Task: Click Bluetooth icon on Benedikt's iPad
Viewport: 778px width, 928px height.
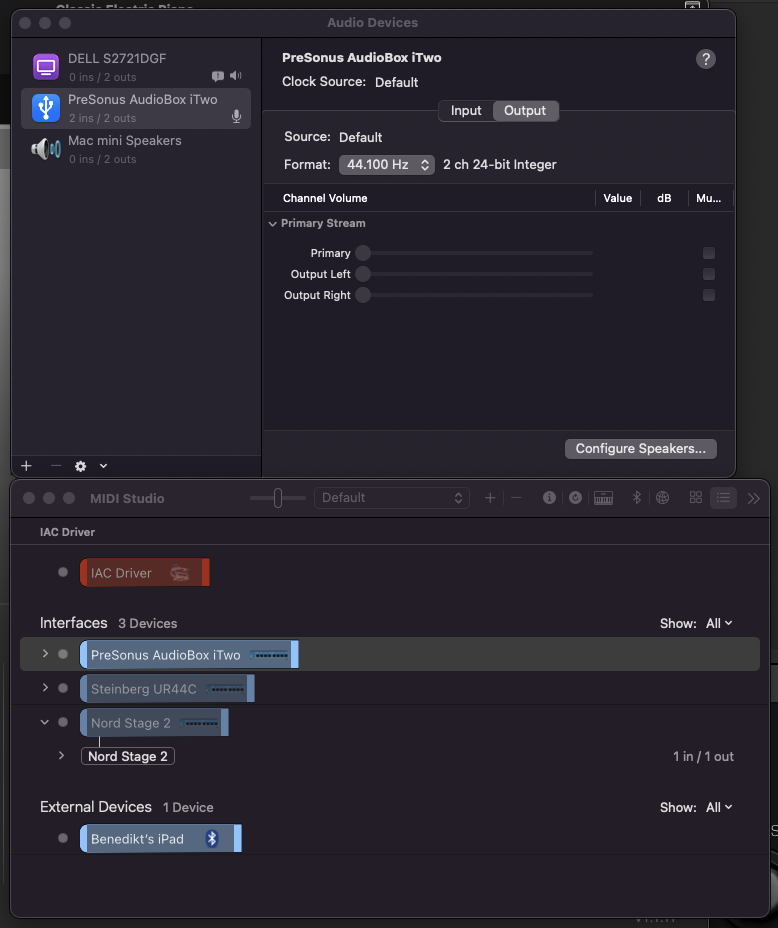Action: tap(212, 839)
